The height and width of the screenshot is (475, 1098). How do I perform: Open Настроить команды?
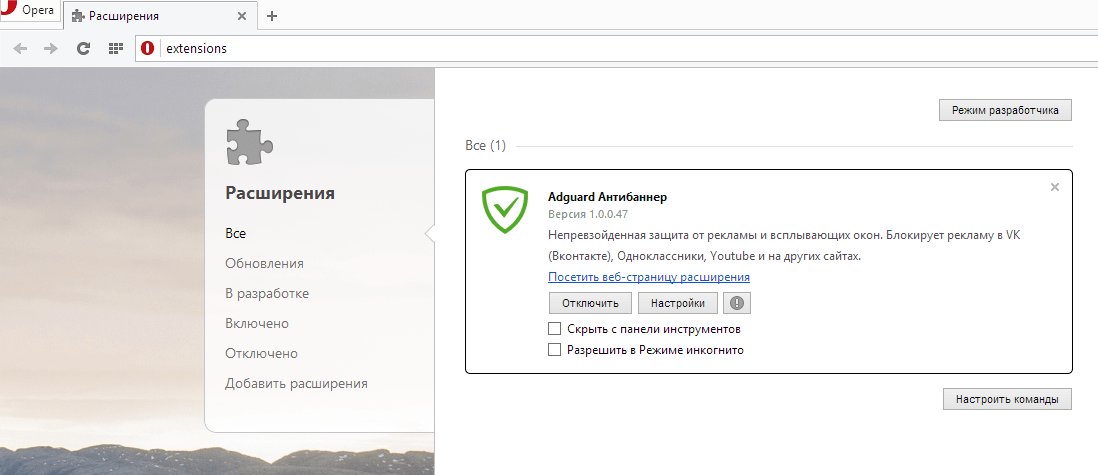(1007, 399)
